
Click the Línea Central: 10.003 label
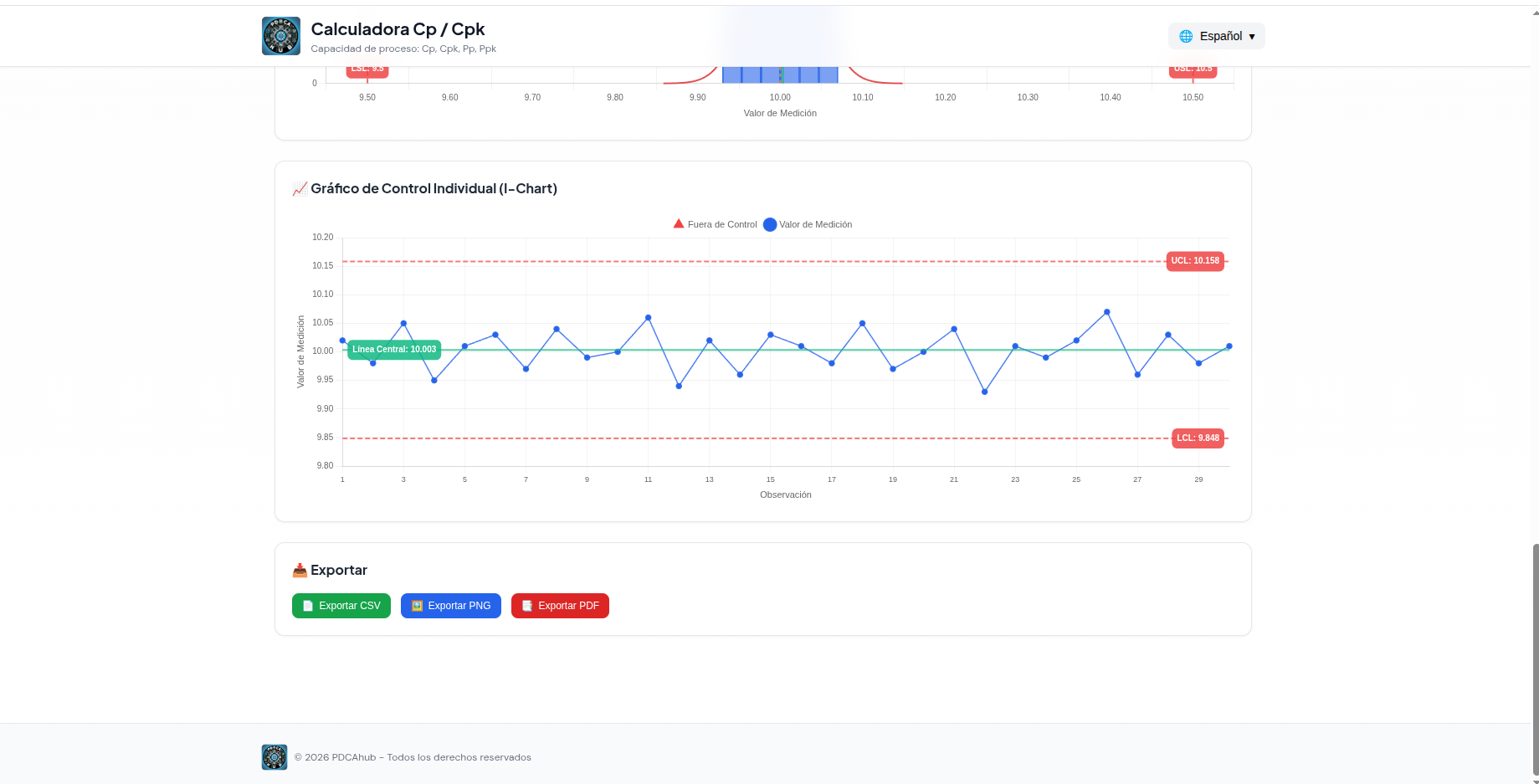(394, 350)
